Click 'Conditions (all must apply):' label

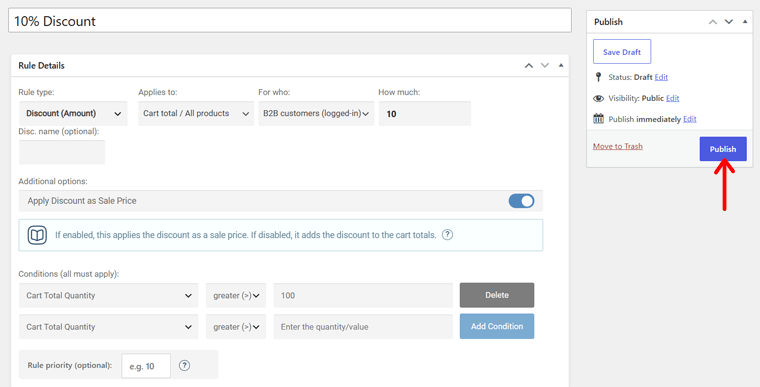68,274
